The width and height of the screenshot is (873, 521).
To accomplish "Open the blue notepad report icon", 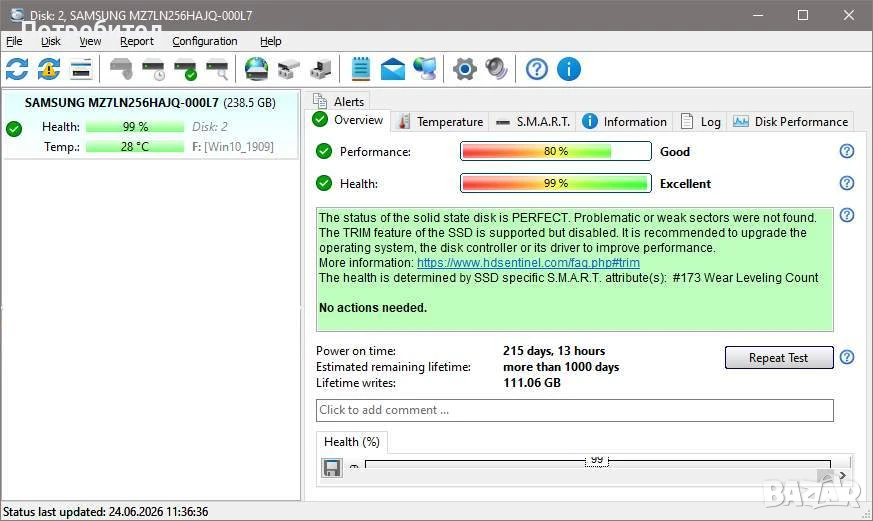I will pos(361,70).
